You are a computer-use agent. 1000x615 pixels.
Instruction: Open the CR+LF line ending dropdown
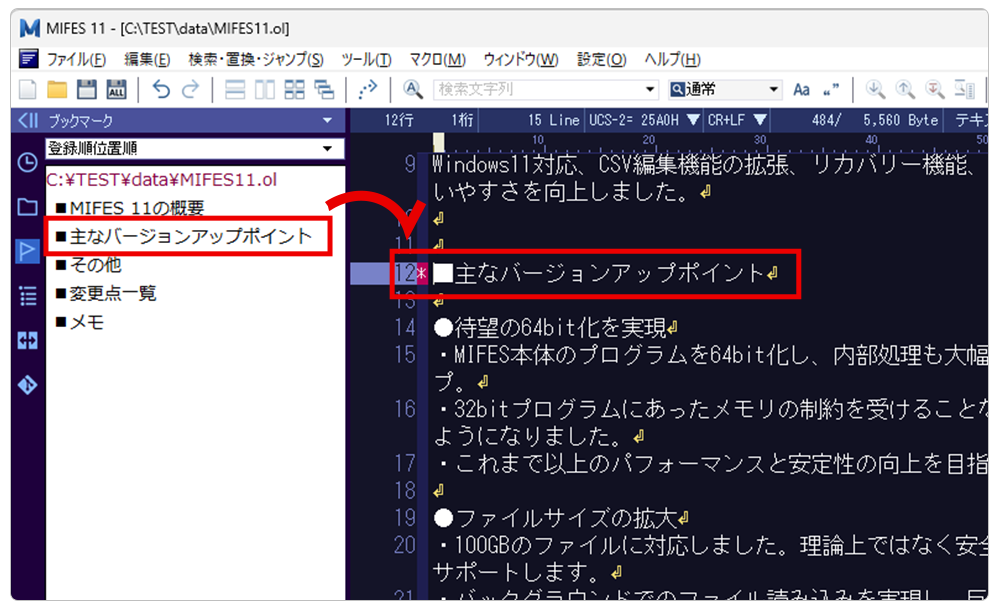tap(731, 120)
